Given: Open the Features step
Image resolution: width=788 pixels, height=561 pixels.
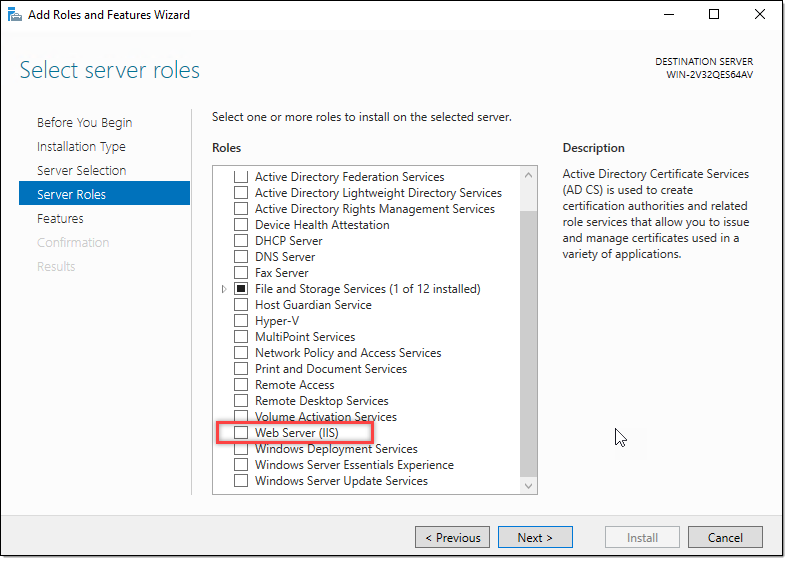Looking at the screenshot, I should (60, 218).
